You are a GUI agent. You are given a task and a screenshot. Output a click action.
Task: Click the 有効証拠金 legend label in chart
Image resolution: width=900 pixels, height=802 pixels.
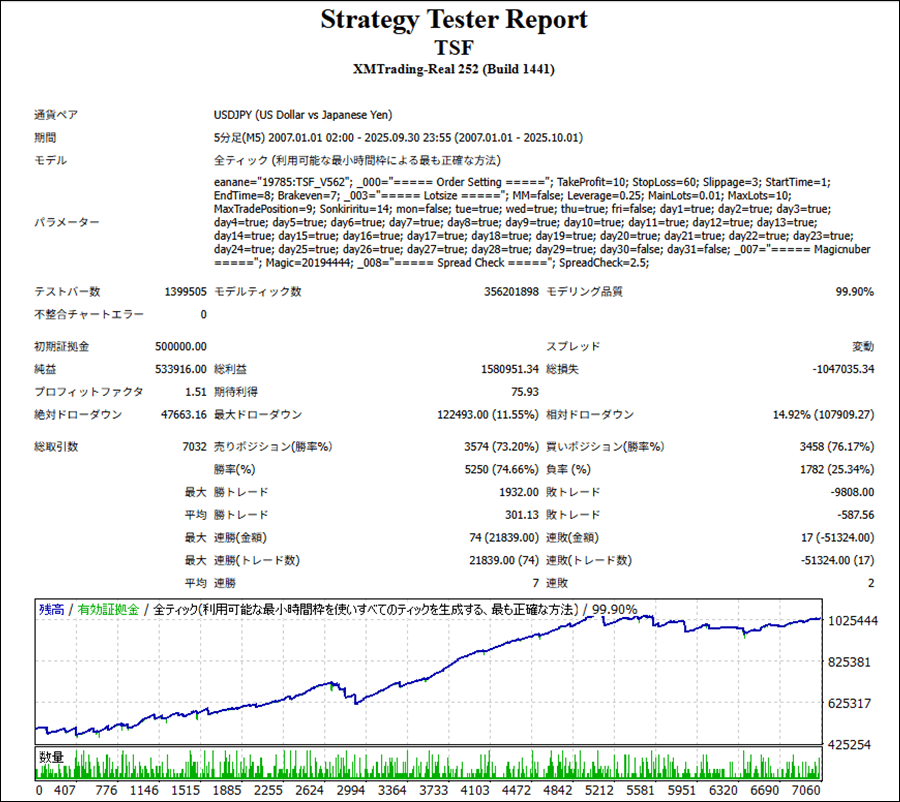[x=109, y=610]
